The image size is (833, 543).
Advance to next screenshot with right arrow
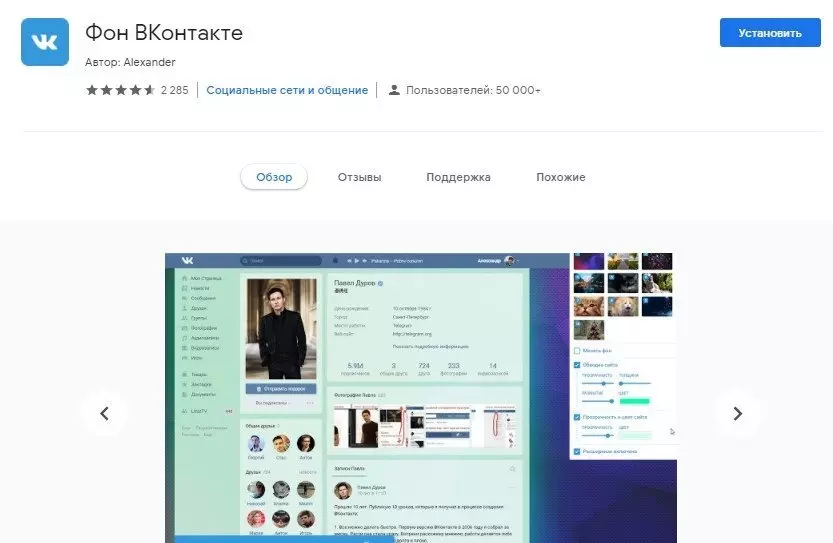coord(737,413)
